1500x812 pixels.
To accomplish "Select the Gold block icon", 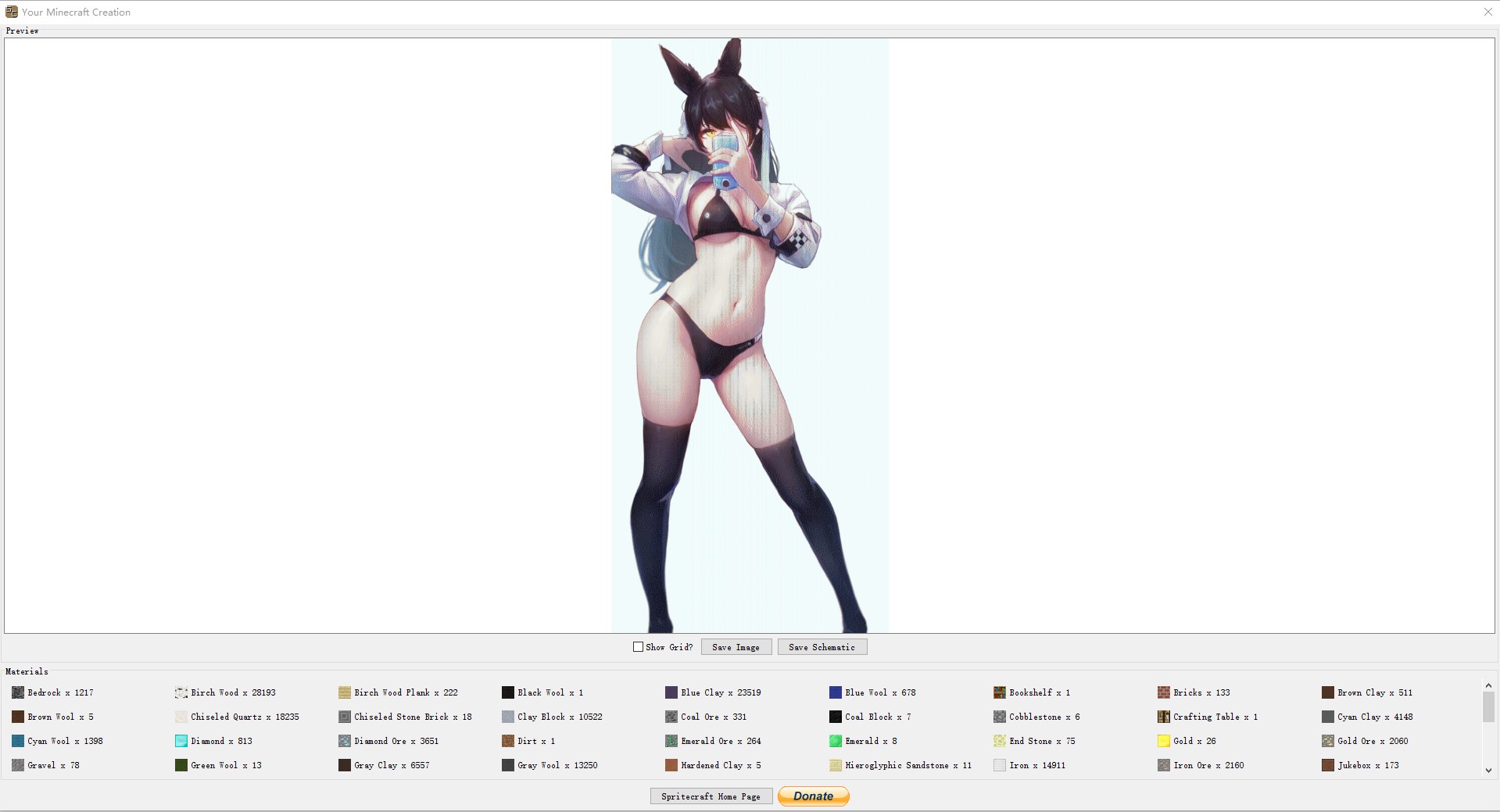I will (1164, 741).
